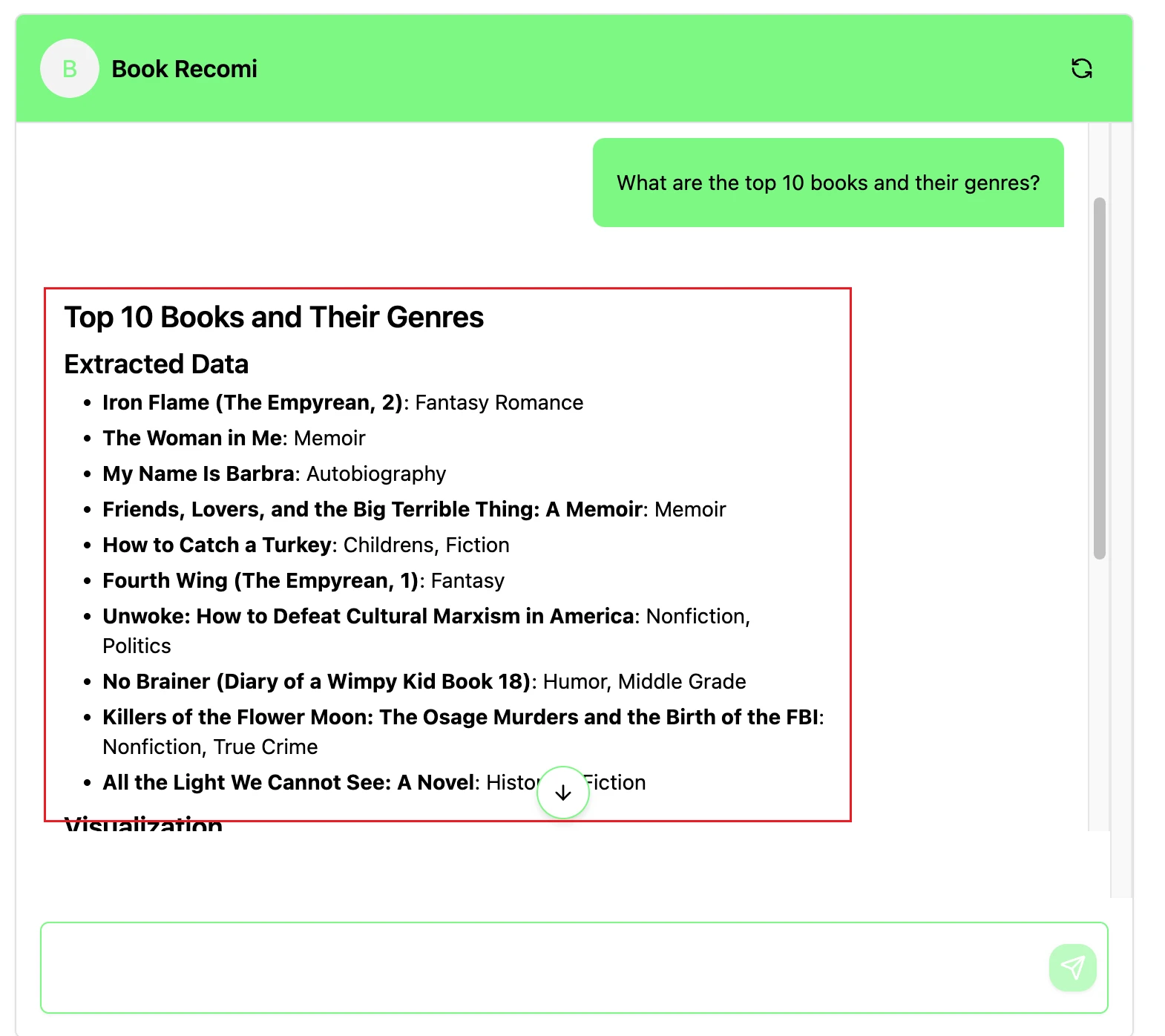Screen dimensions: 1165x1036
Task: Click the Fantasy Romance genre text
Action: pyautogui.click(x=499, y=402)
